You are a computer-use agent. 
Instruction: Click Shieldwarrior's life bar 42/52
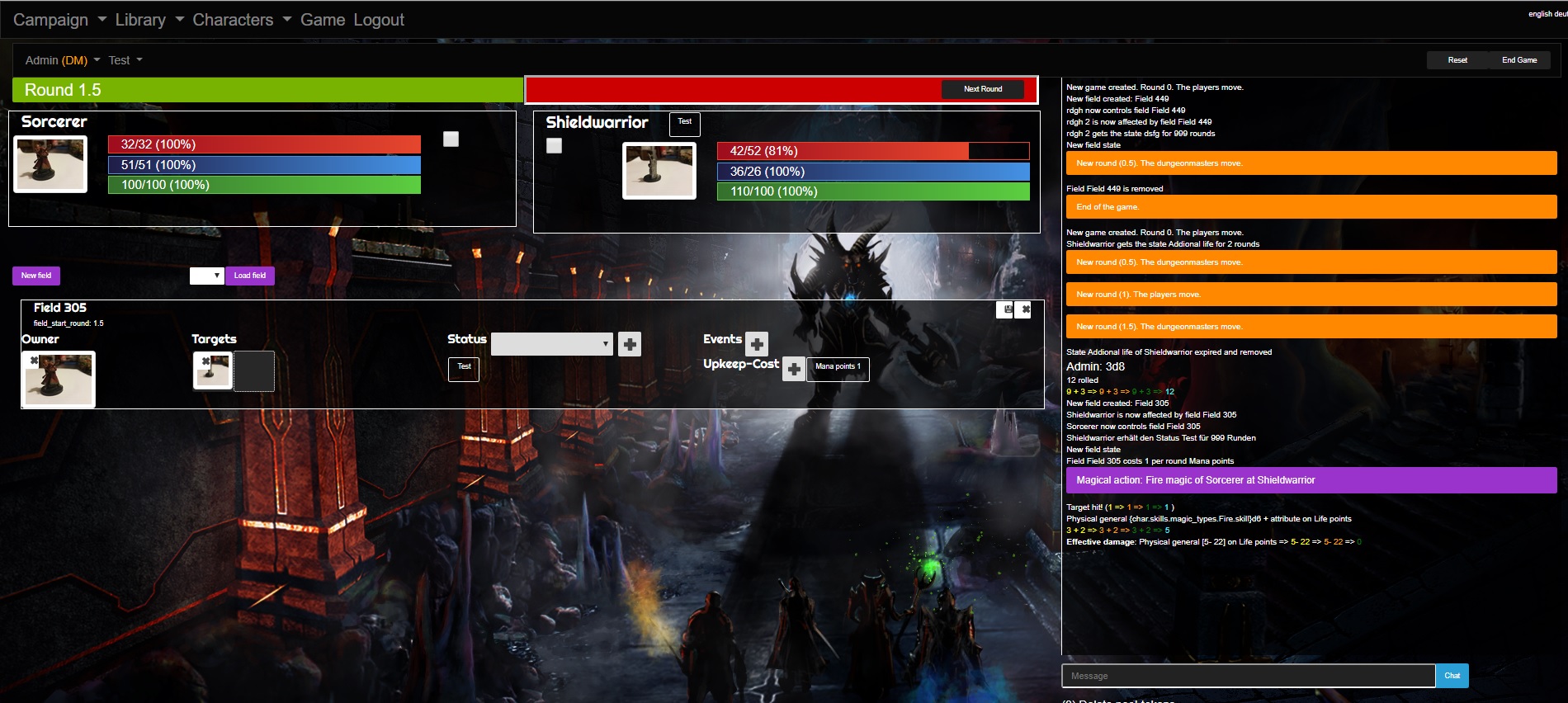click(873, 151)
